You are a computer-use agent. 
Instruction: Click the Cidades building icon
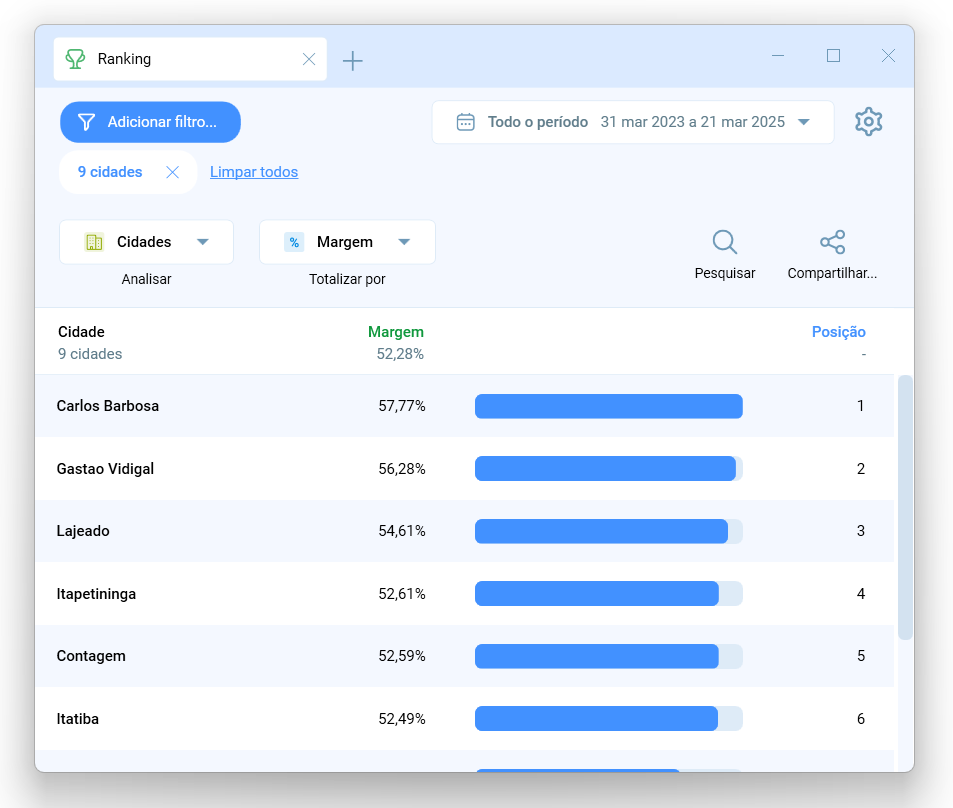click(x=94, y=242)
